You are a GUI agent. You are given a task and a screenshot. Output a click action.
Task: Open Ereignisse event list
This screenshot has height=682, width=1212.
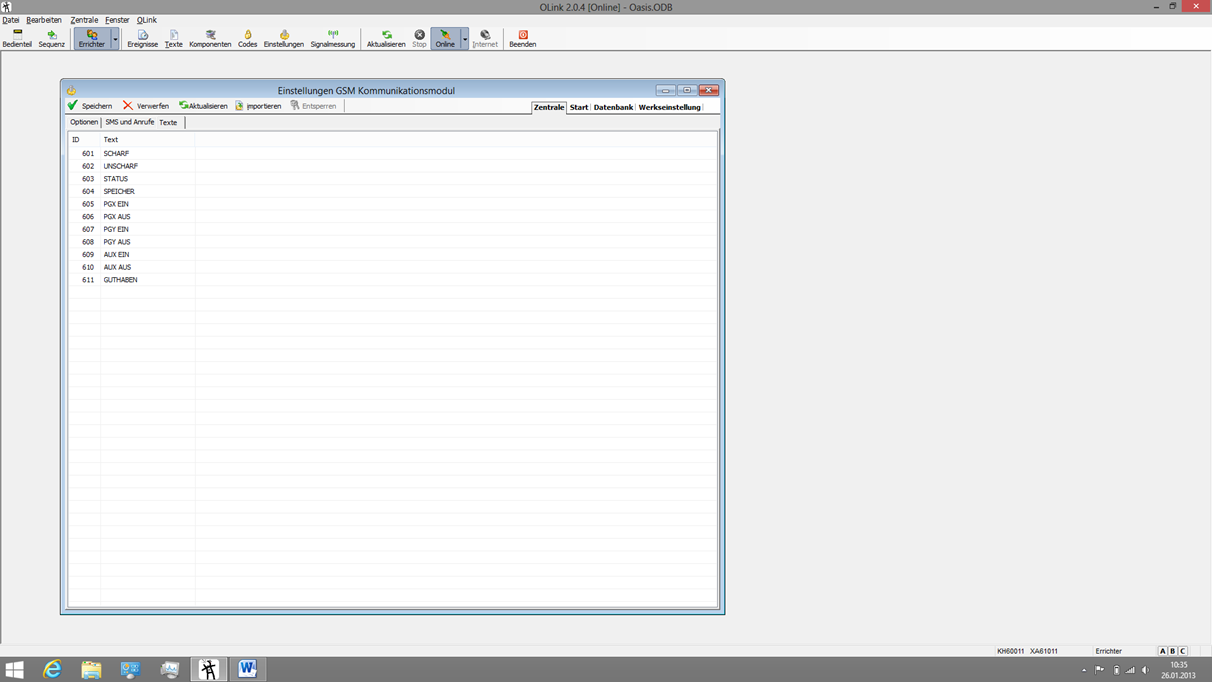pos(142,38)
